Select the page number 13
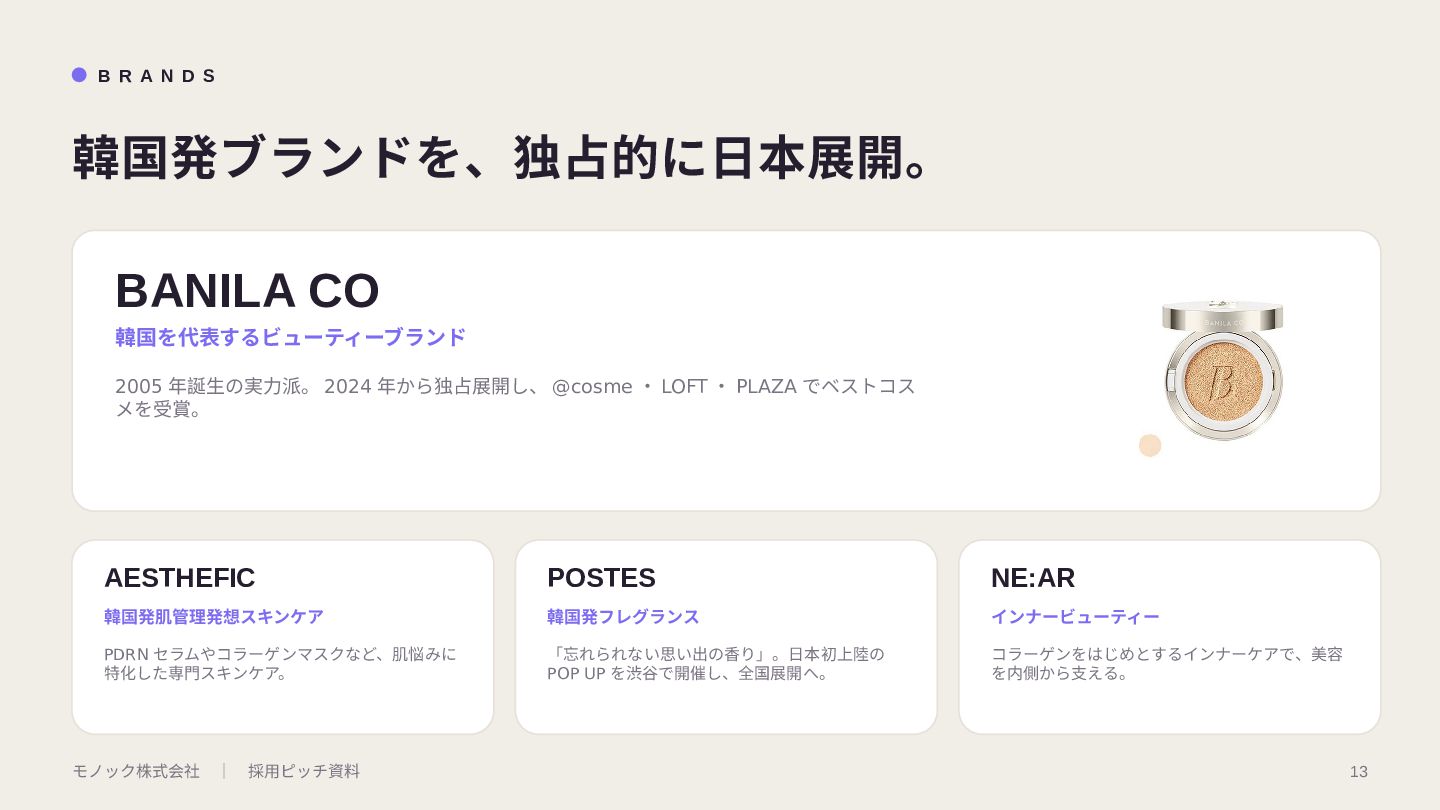 pos(1358,771)
